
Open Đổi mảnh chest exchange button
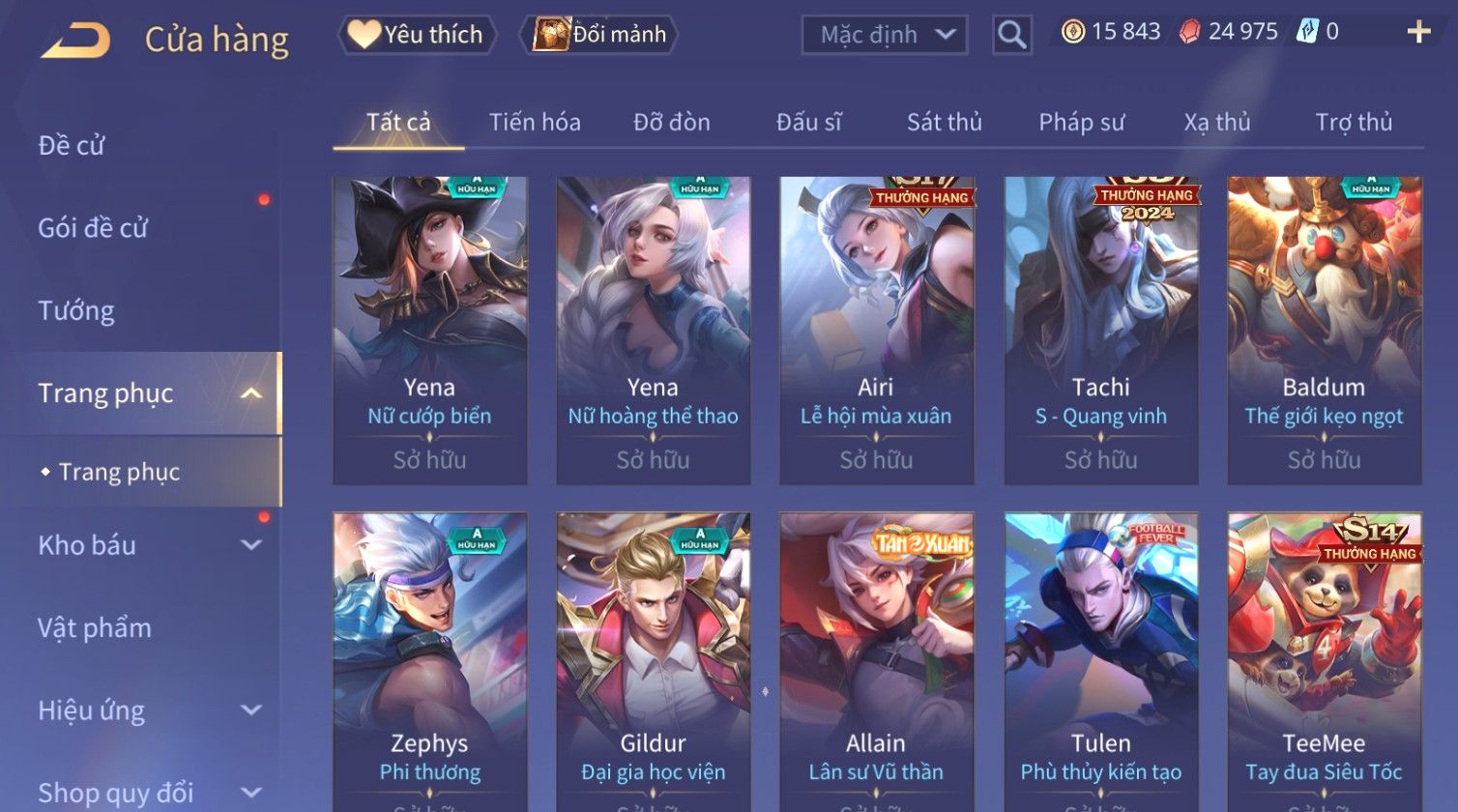(599, 35)
